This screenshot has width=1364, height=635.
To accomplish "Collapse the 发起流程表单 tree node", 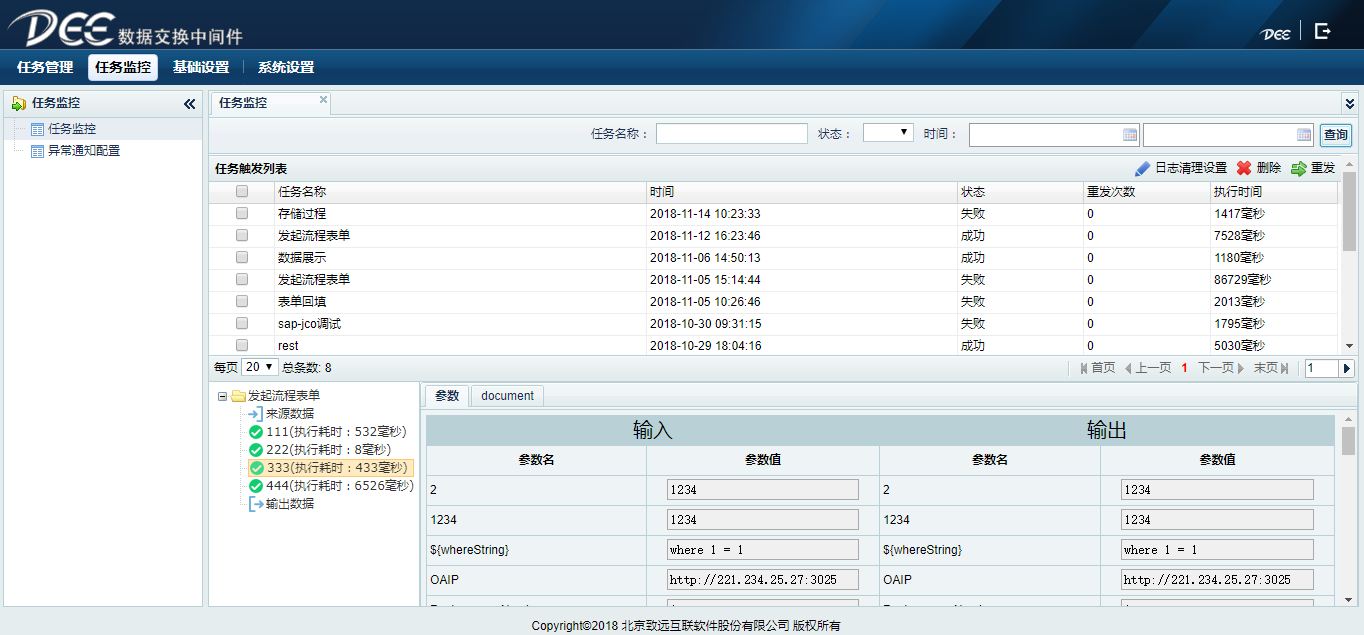I will tap(222, 396).
